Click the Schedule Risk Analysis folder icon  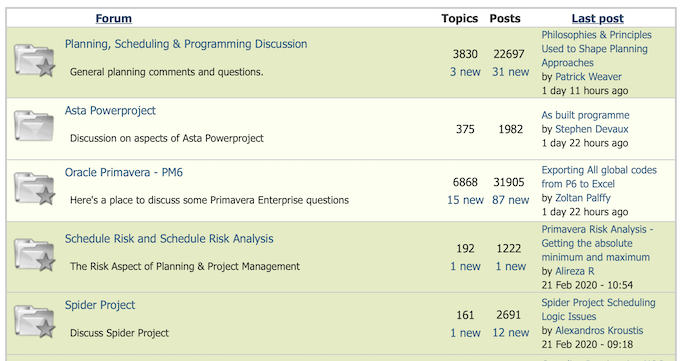click(35, 255)
